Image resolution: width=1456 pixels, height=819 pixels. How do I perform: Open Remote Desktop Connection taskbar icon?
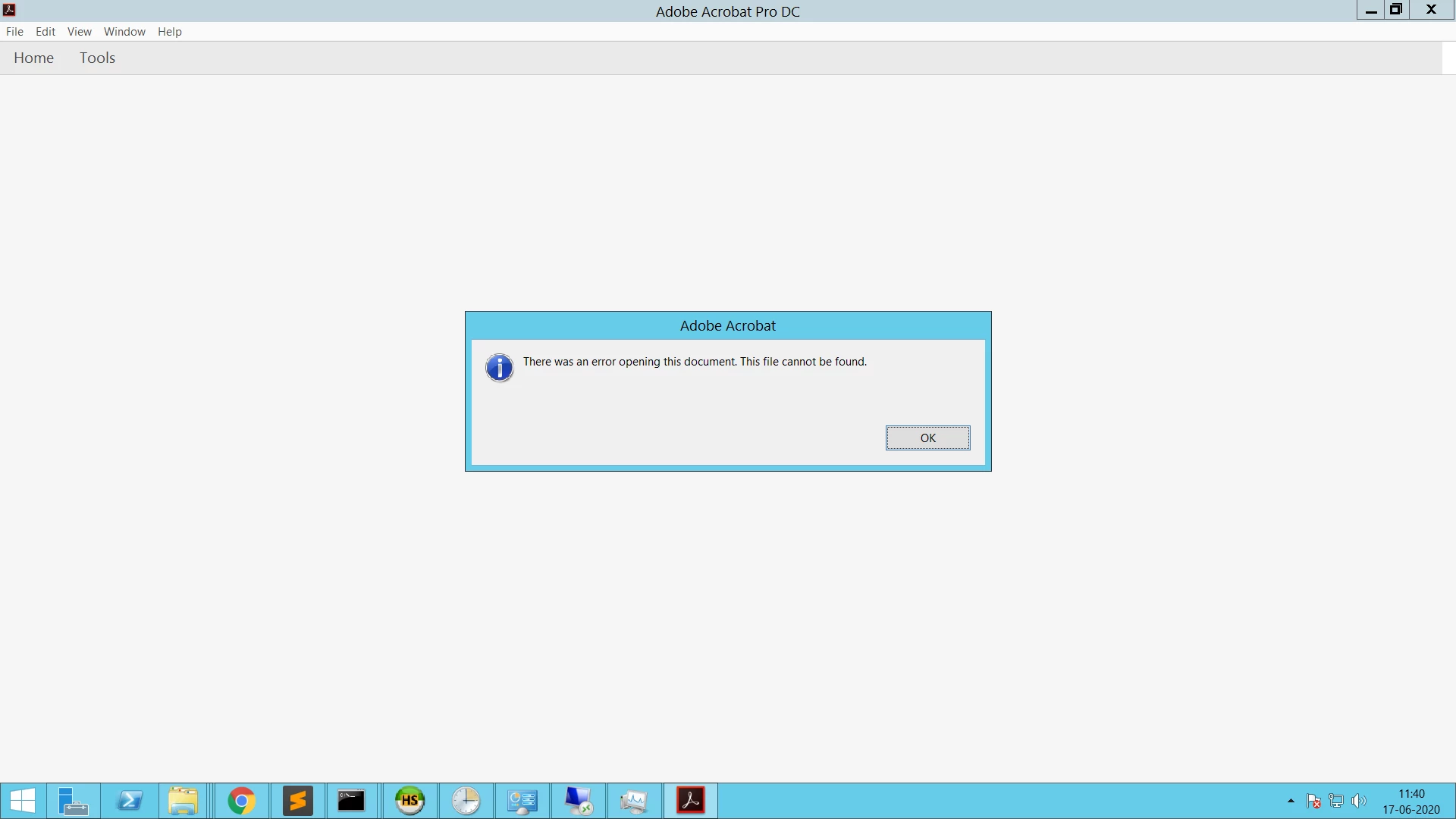[578, 801]
